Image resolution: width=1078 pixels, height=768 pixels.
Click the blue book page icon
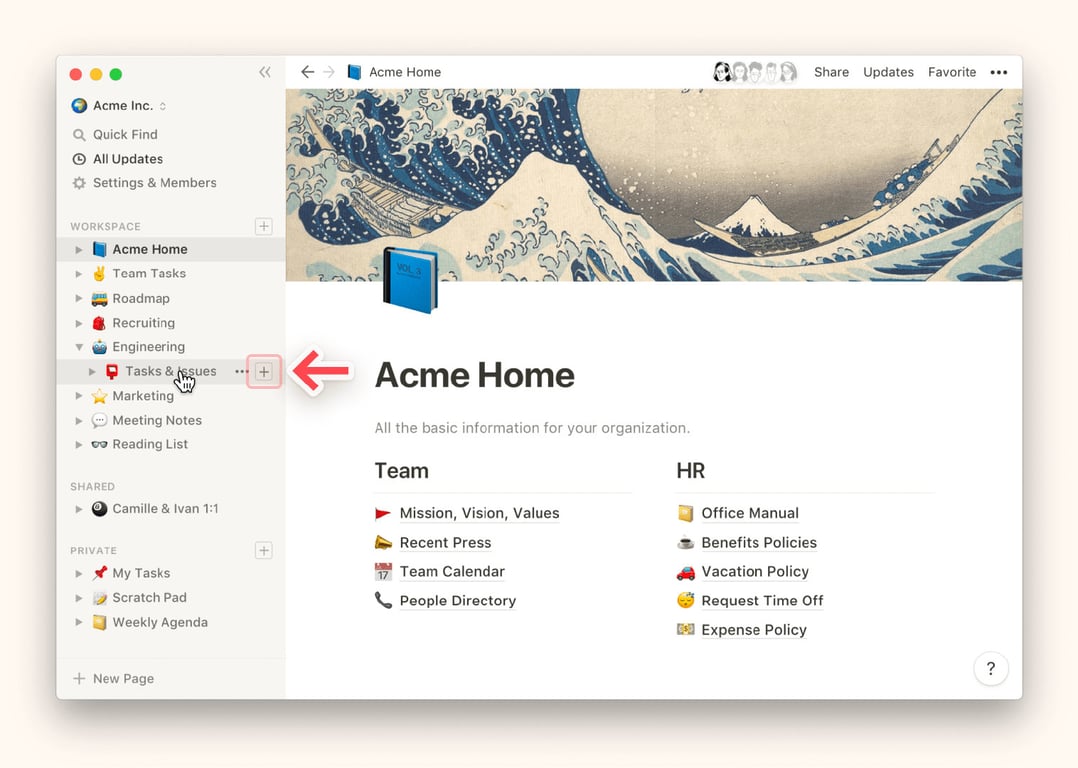click(x=410, y=281)
